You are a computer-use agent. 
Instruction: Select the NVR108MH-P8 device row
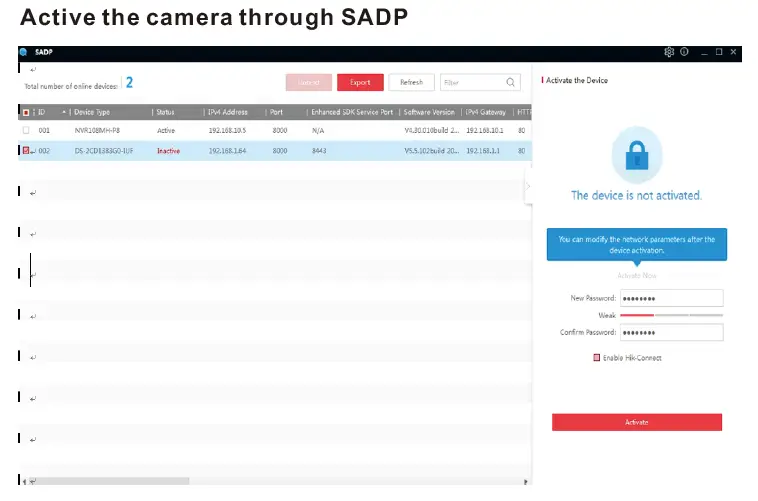(275, 131)
